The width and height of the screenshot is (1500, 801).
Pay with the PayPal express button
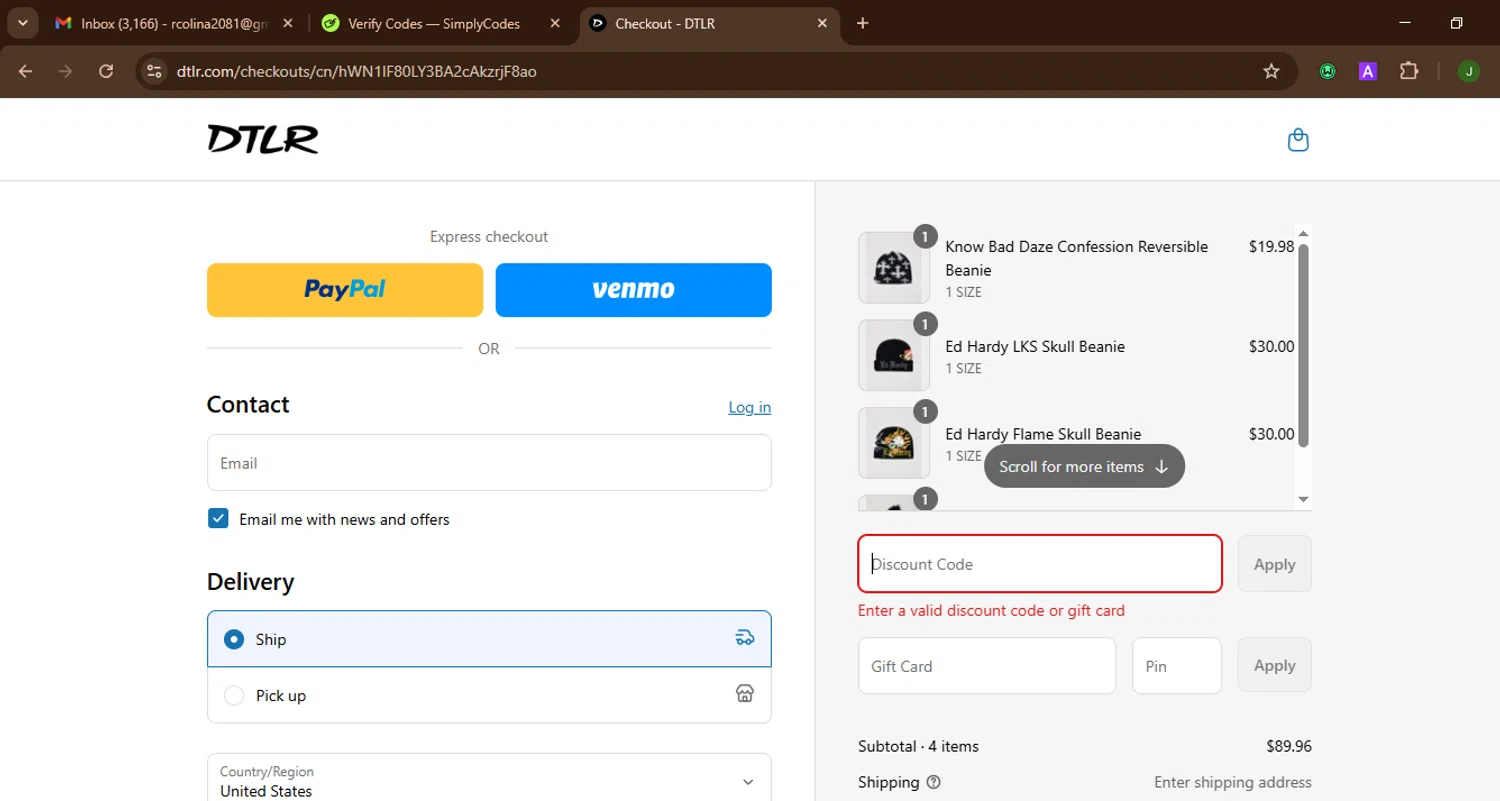[345, 290]
